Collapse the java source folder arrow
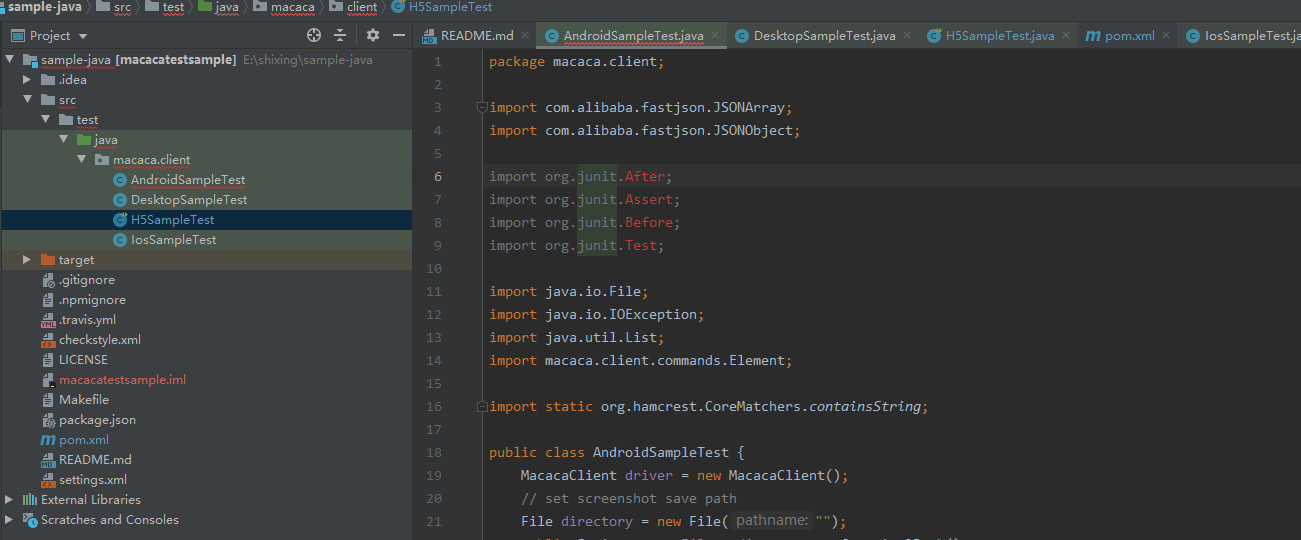The image size is (1301, 540). coord(64,140)
